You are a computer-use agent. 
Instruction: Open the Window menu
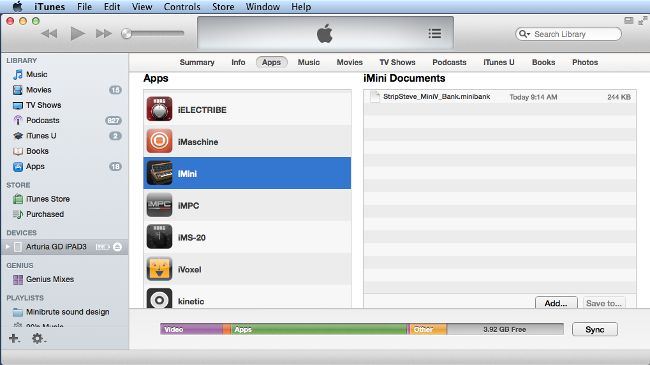[x=263, y=7]
